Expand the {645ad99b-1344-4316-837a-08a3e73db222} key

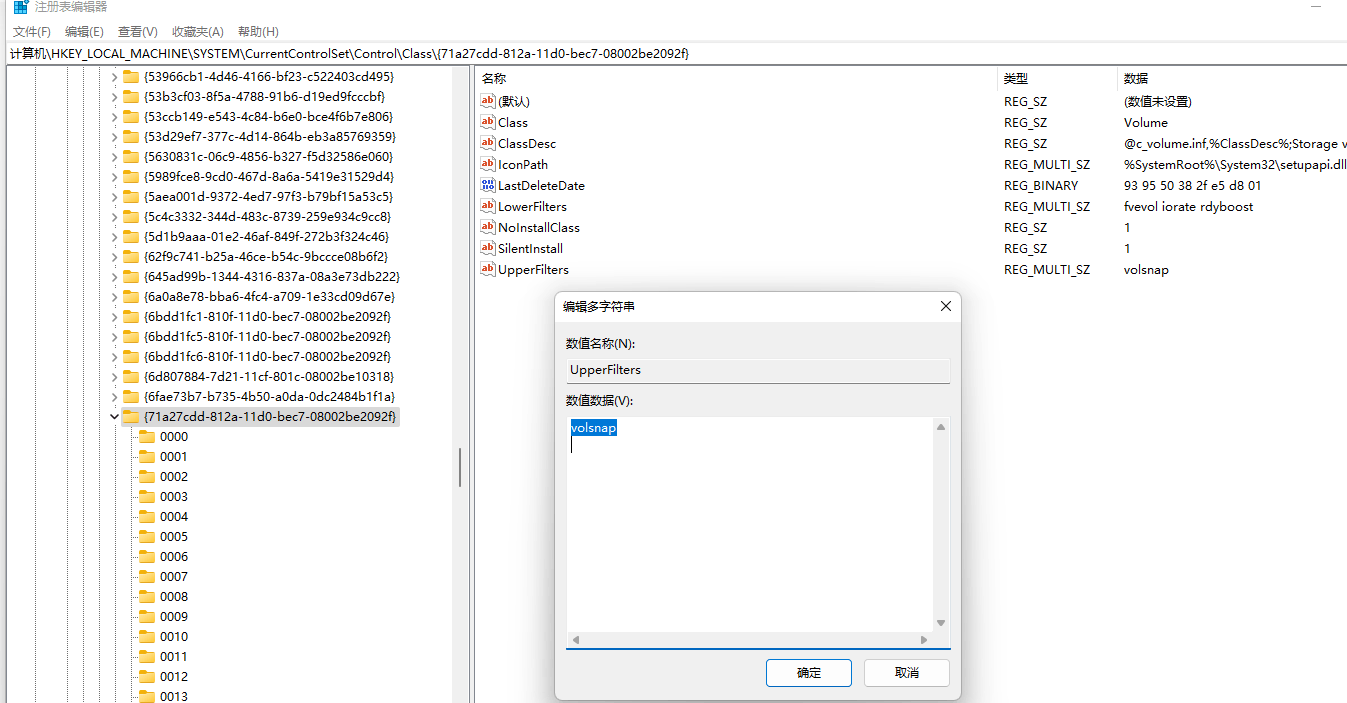[x=114, y=277]
